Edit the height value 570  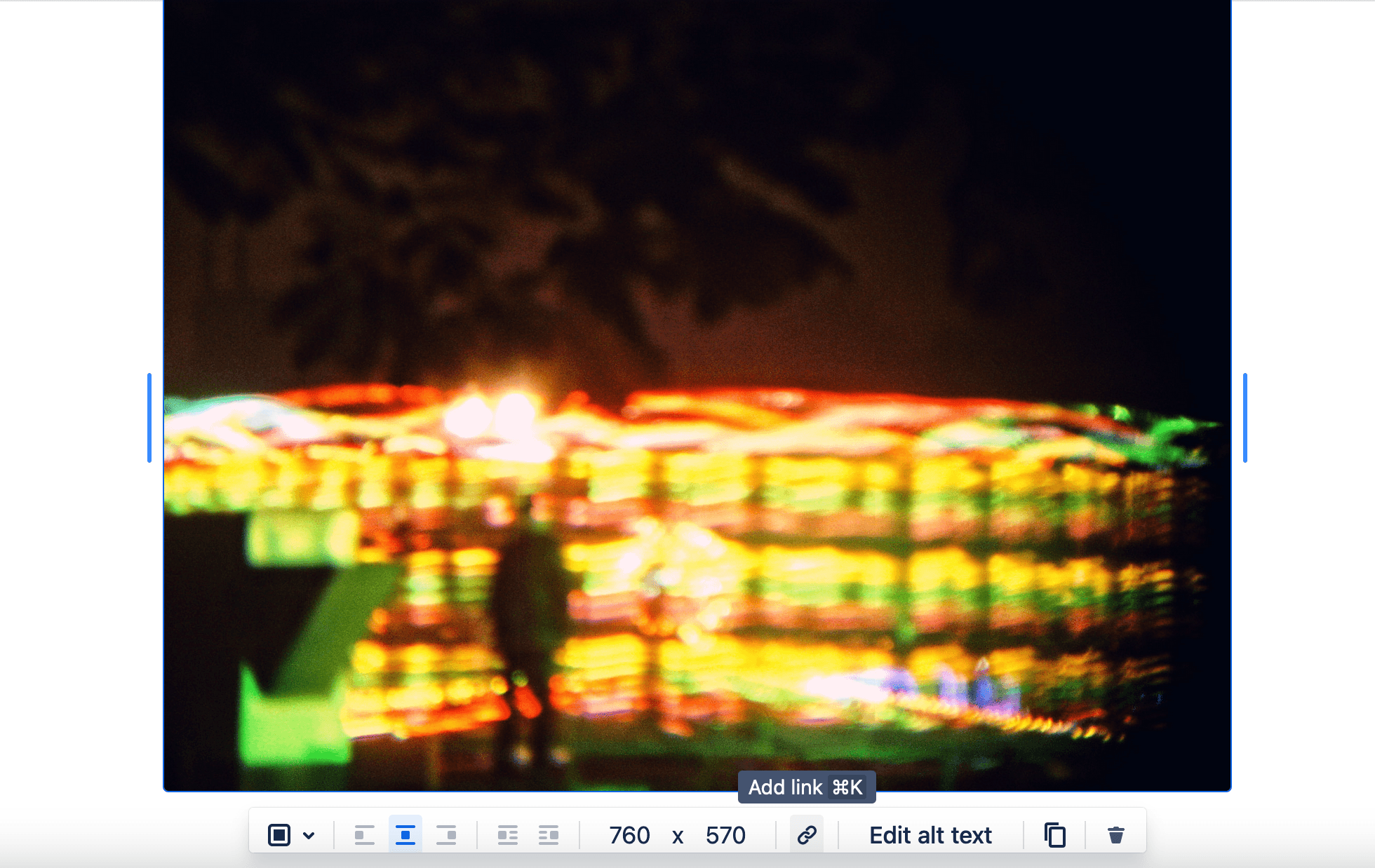click(725, 835)
